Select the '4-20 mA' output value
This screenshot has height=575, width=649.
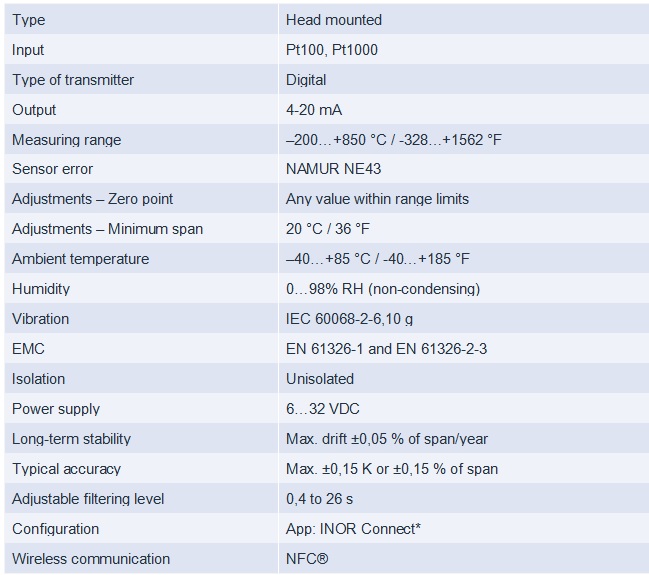click(x=314, y=110)
